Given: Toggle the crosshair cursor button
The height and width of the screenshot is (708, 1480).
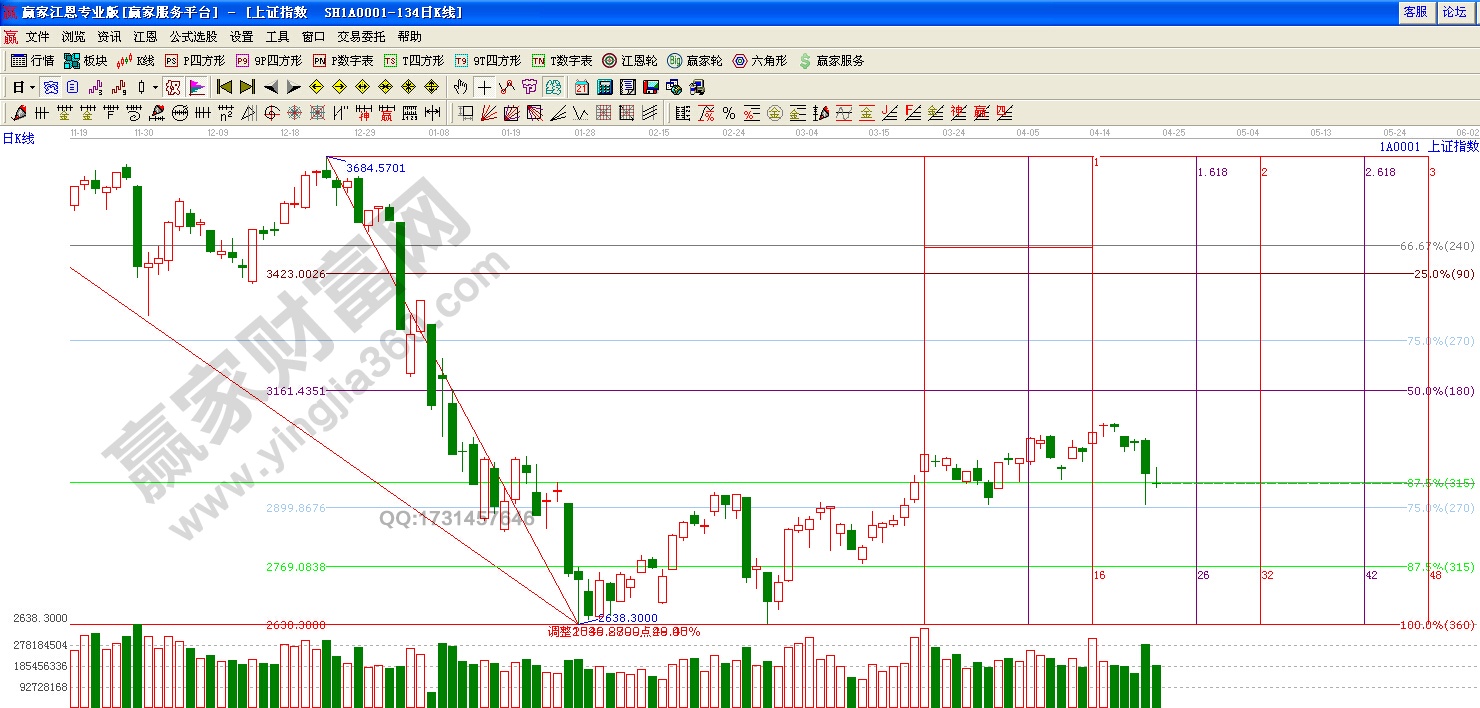Looking at the screenshot, I should (x=484, y=87).
